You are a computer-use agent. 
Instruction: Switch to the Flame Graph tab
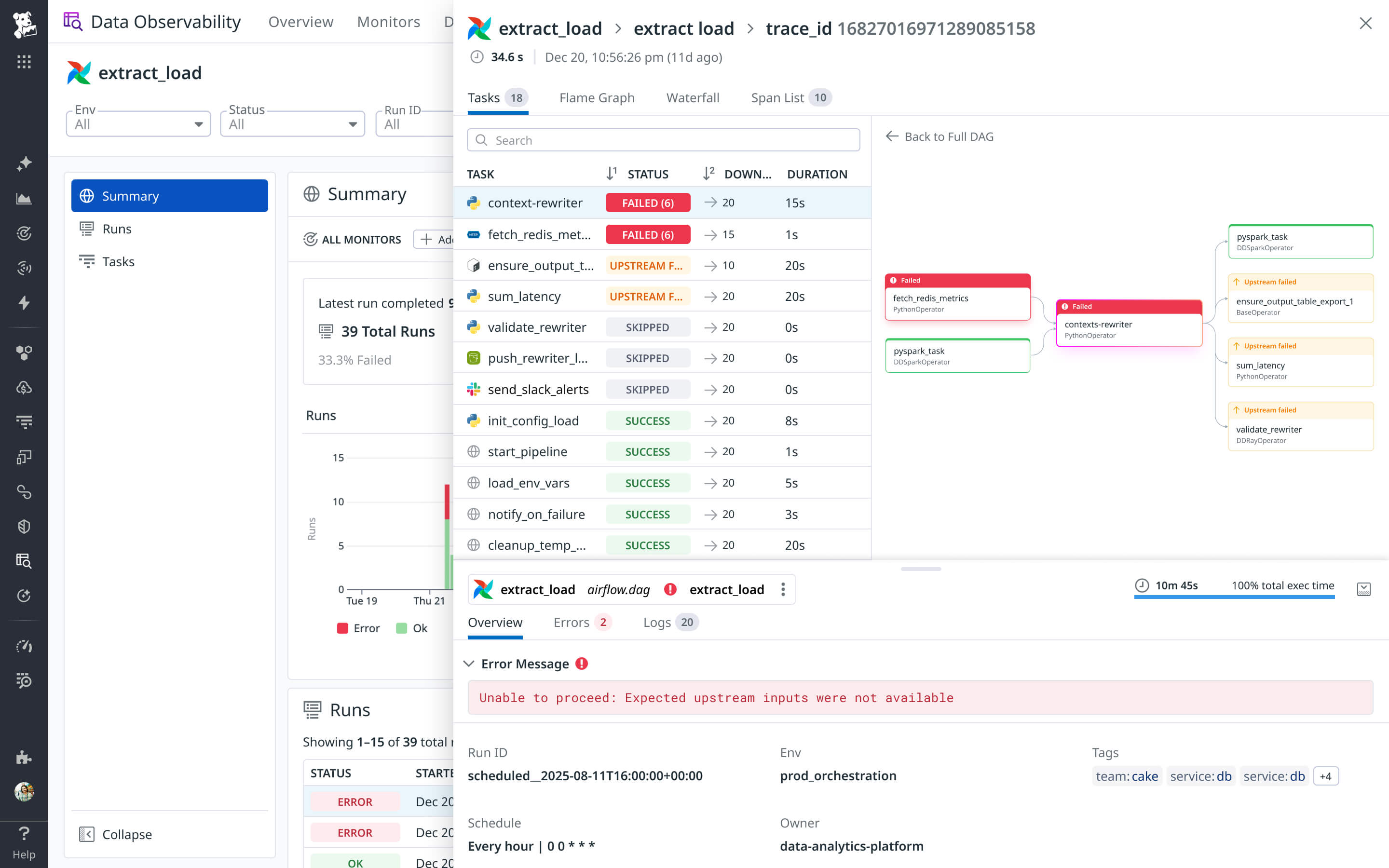(x=596, y=97)
